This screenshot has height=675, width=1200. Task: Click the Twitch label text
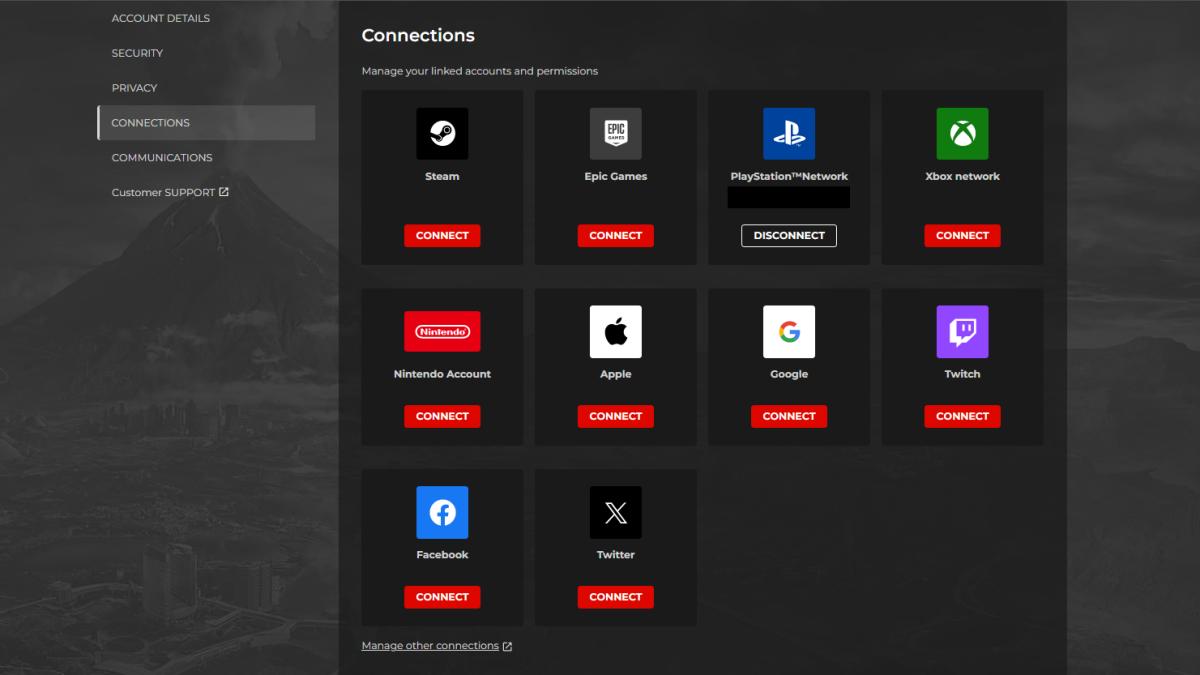point(962,374)
